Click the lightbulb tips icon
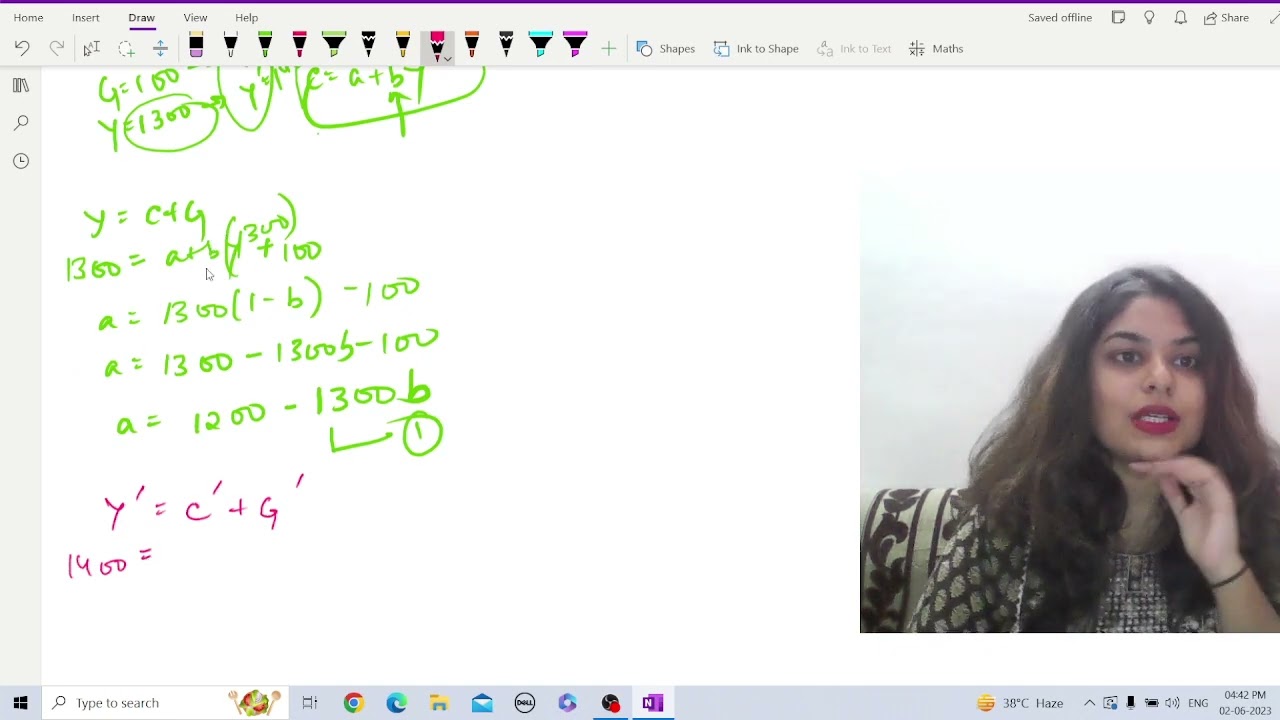The image size is (1280, 720). tap(1150, 17)
